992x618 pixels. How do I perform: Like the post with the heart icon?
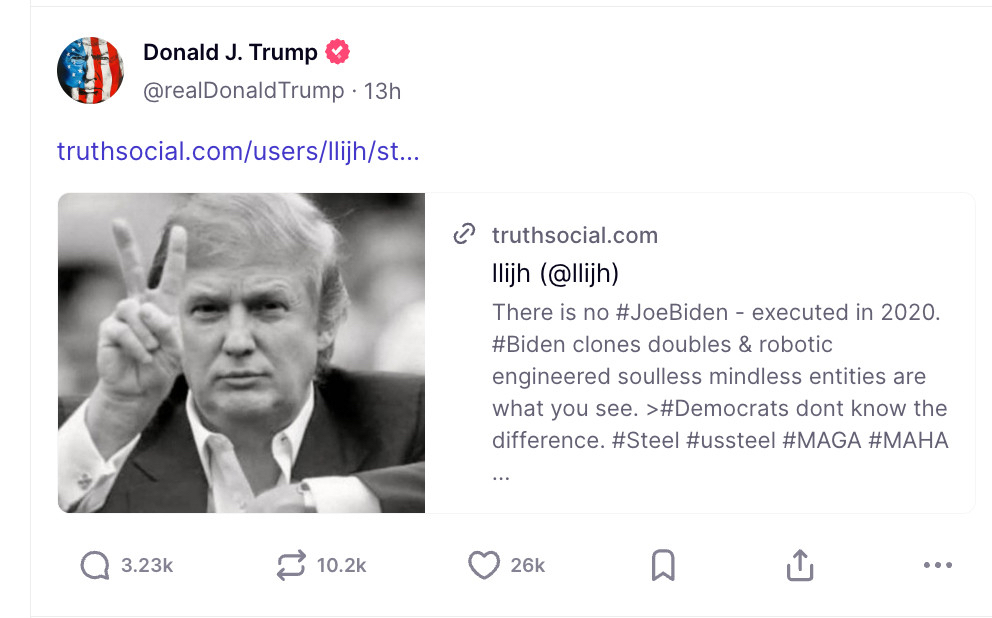point(484,566)
